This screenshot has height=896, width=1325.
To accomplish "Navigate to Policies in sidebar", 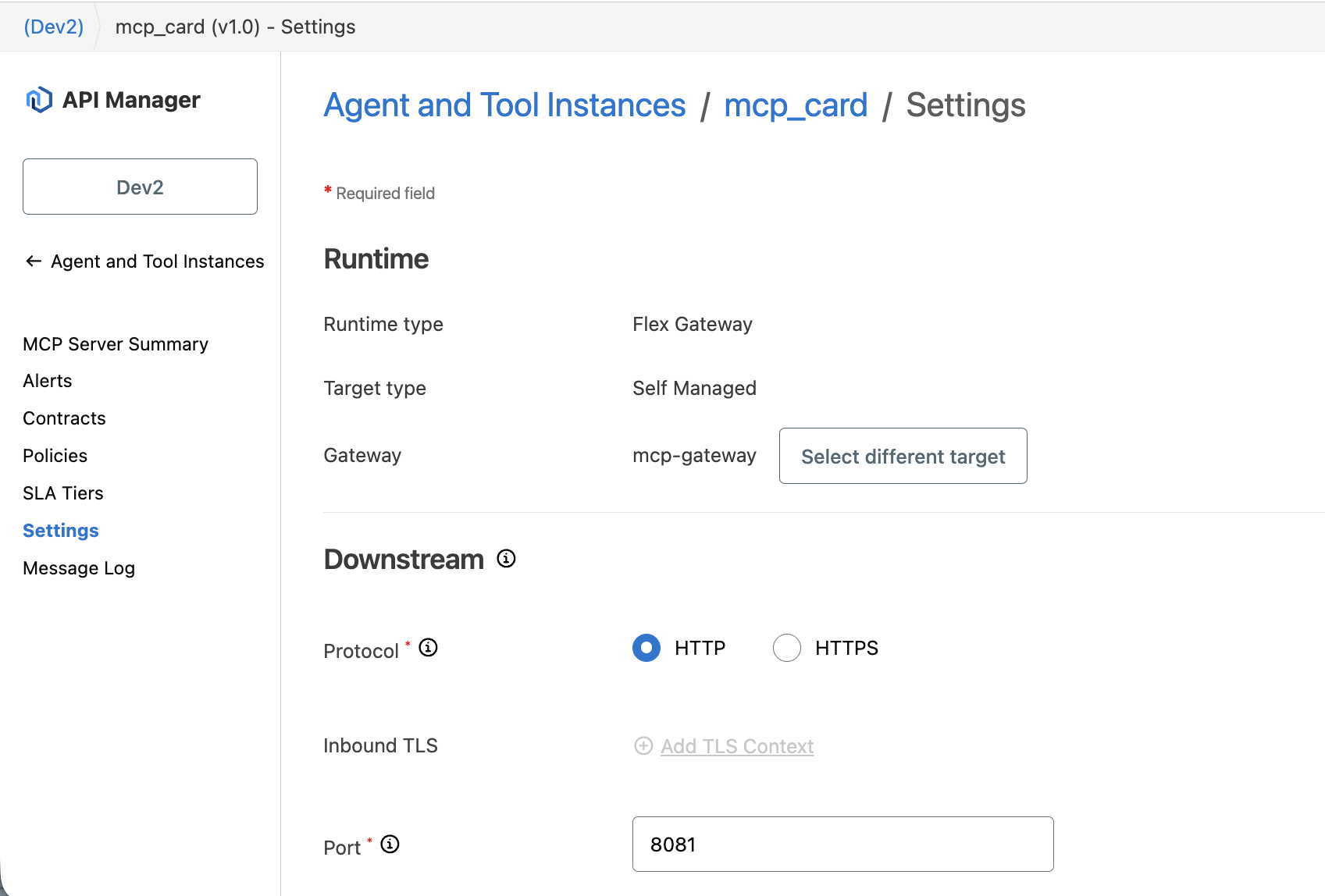I will pyautogui.click(x=55, y=456).
